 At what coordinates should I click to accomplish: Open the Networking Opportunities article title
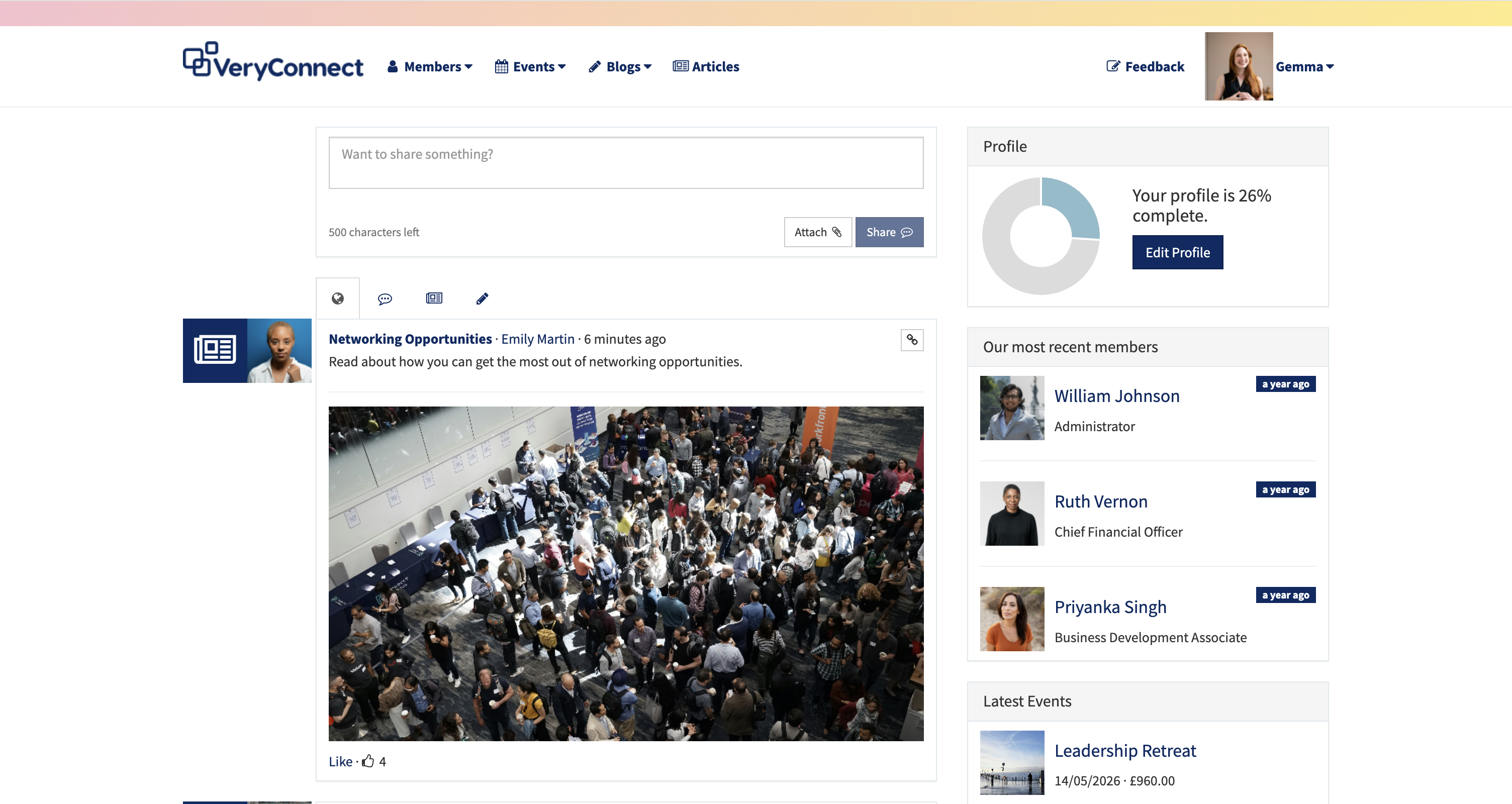pyautogui.click(x=410, y=339)
